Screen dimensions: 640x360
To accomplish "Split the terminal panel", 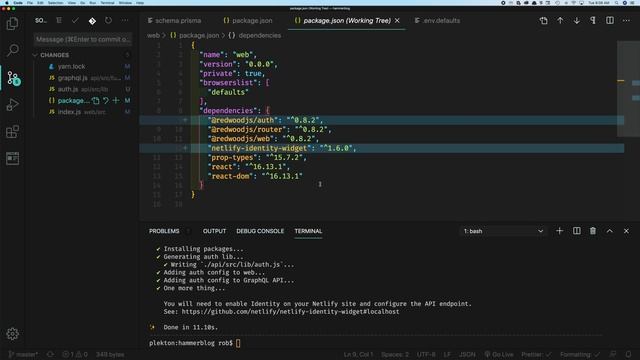I will pos(576,231).
